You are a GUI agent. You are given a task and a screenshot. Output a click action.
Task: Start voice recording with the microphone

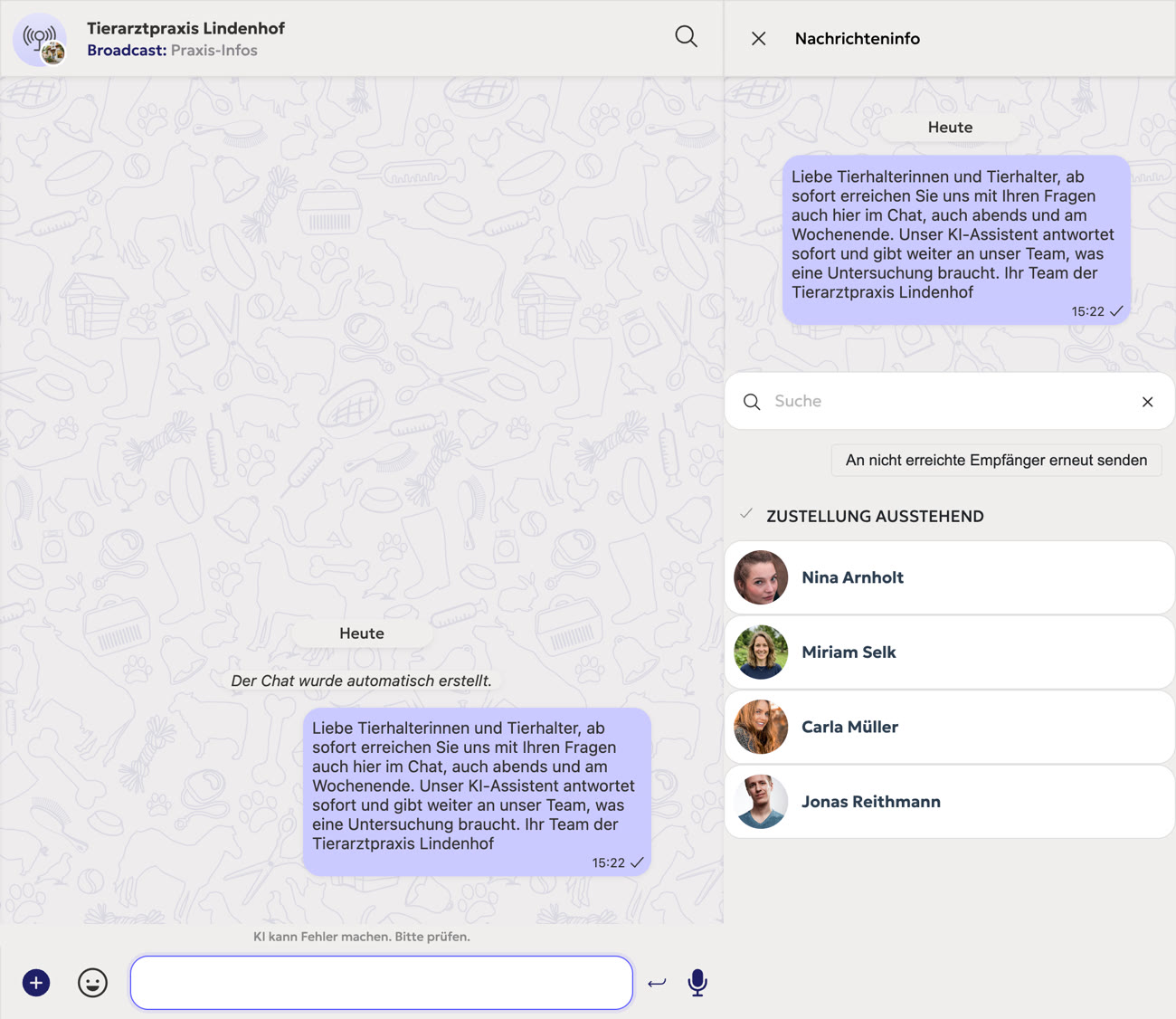(697, 983)
